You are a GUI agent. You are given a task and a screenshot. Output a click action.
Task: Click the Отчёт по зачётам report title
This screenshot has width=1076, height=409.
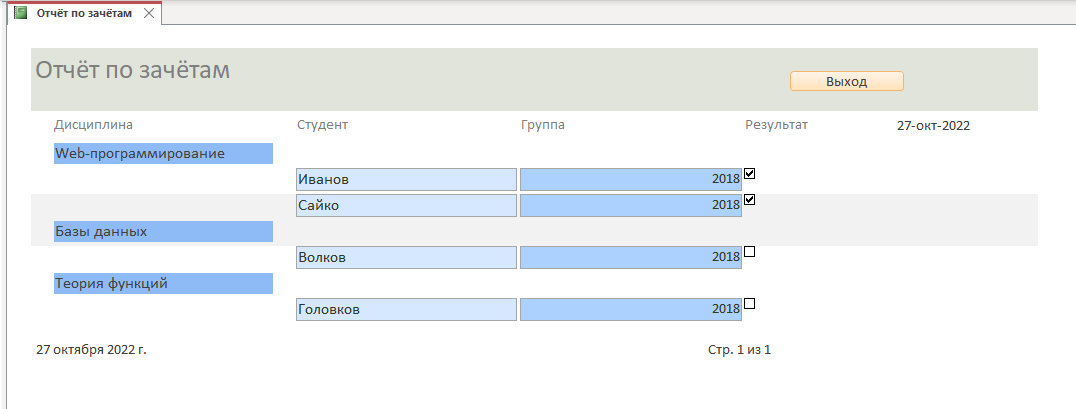click(x=132, y=69)
